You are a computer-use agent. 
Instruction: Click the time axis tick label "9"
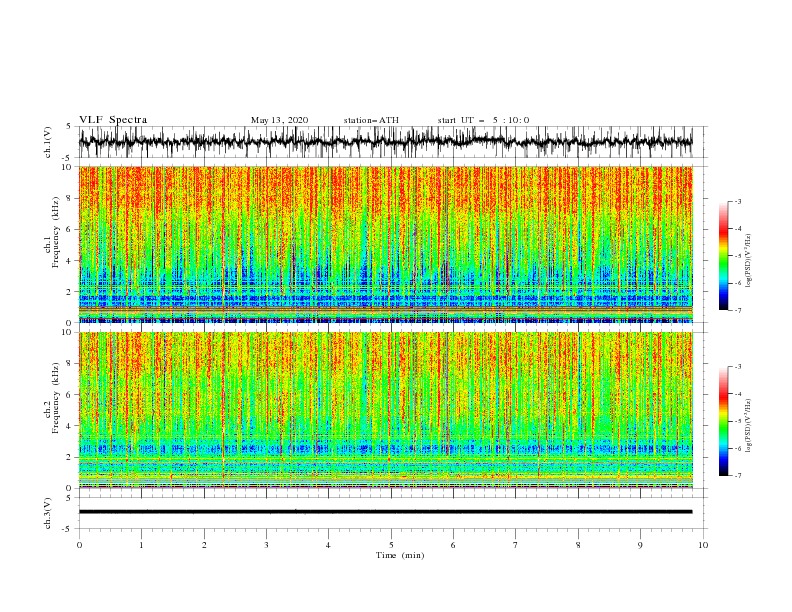pyautogui.click(x=640, y=545)
